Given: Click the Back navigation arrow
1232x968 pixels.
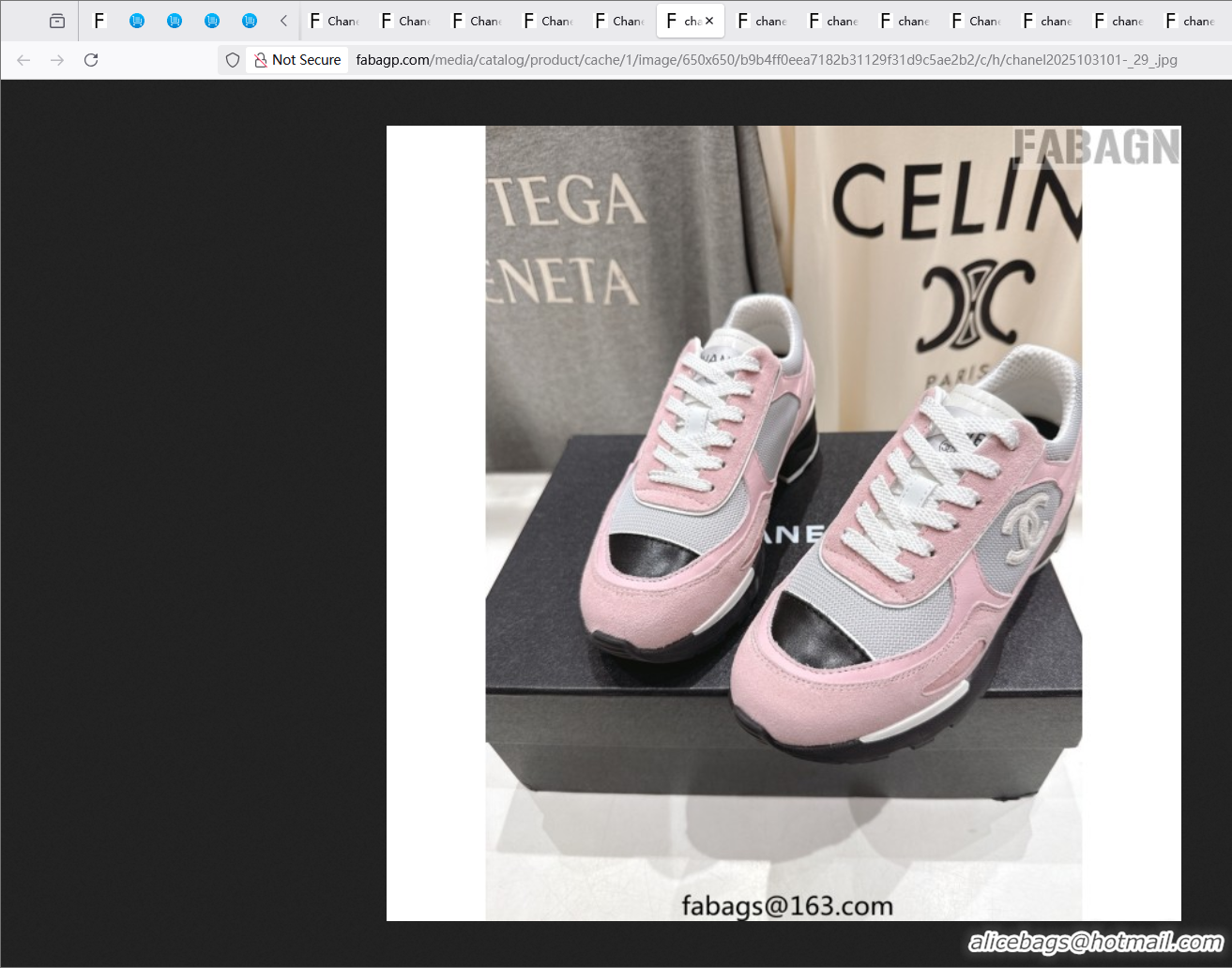Looking at the screenshot, I should [x=23, y=59].
